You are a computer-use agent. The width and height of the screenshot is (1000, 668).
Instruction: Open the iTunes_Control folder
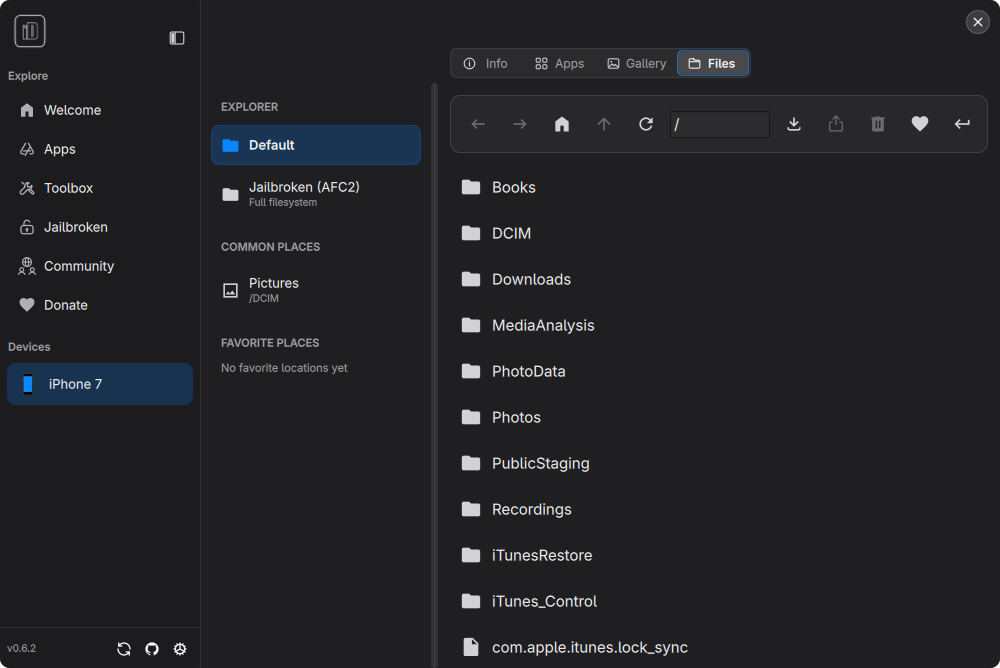719,601
